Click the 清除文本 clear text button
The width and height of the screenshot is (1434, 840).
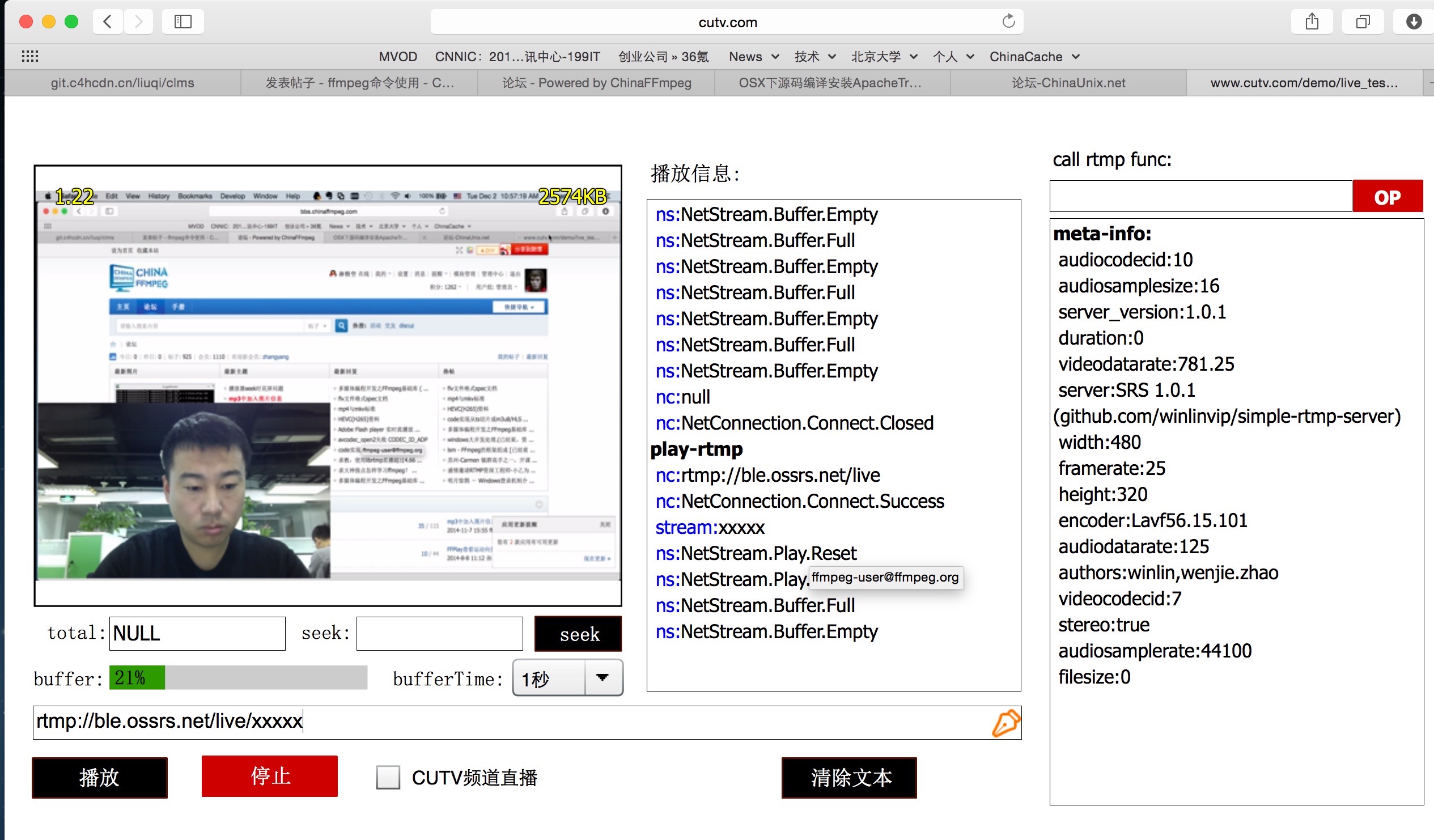(x=849, y=778)
